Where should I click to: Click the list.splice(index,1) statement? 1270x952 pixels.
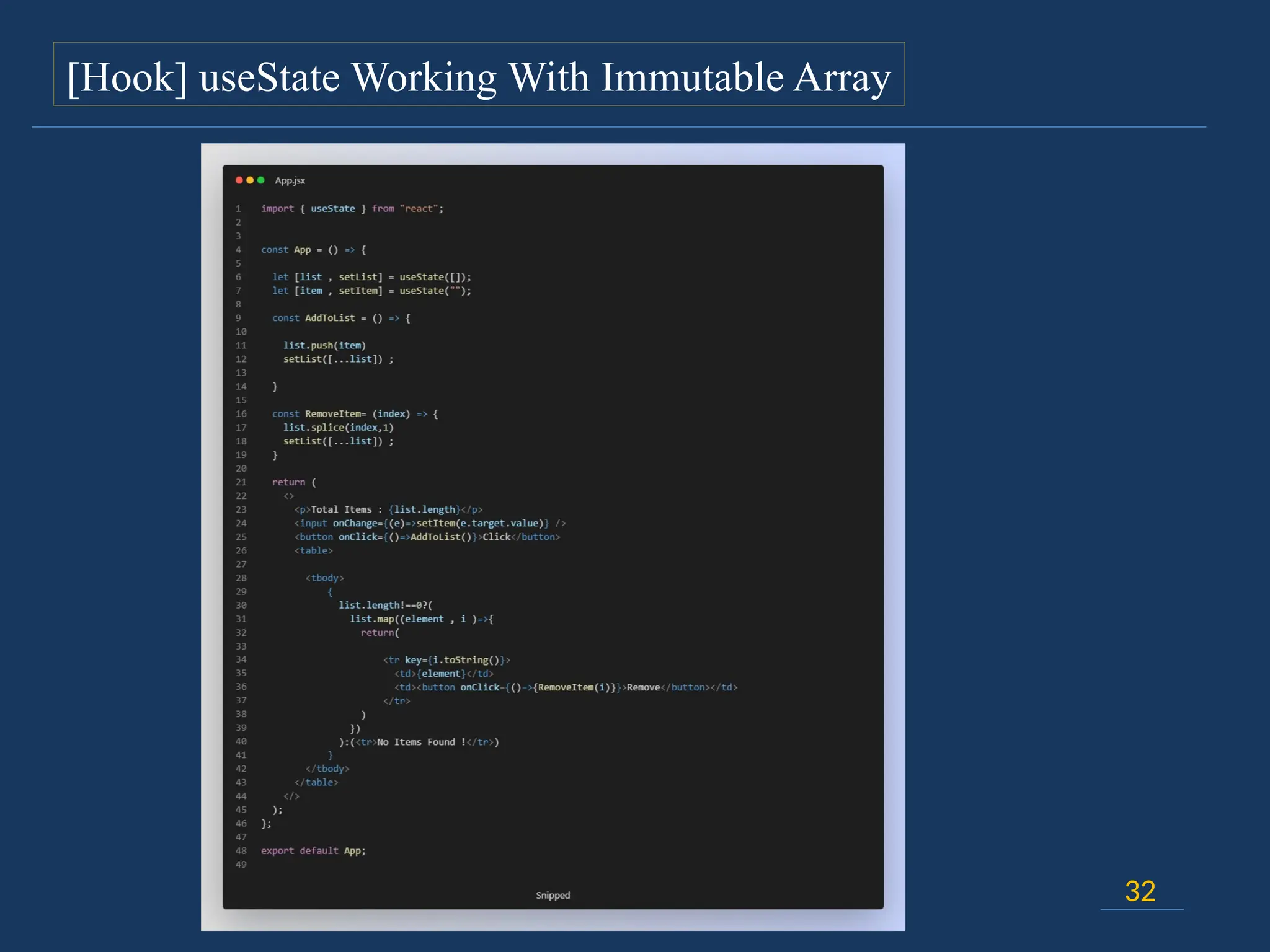pos(338,428)
